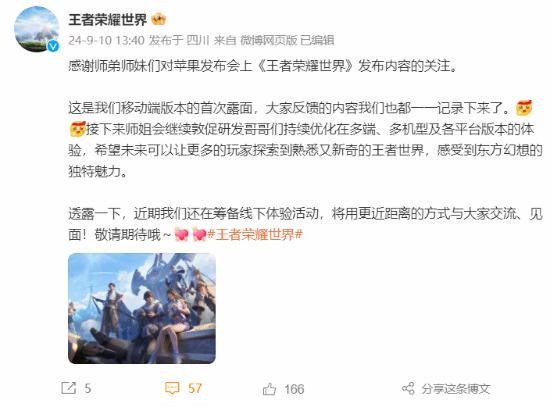
Task: Click the comment count 57
Action: (195, 388)
